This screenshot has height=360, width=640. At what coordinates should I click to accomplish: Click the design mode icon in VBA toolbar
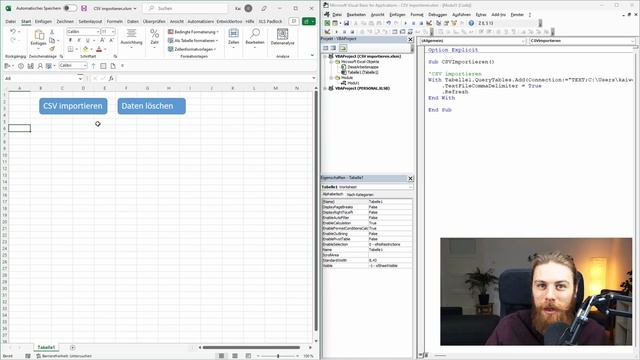pos(429,23)
